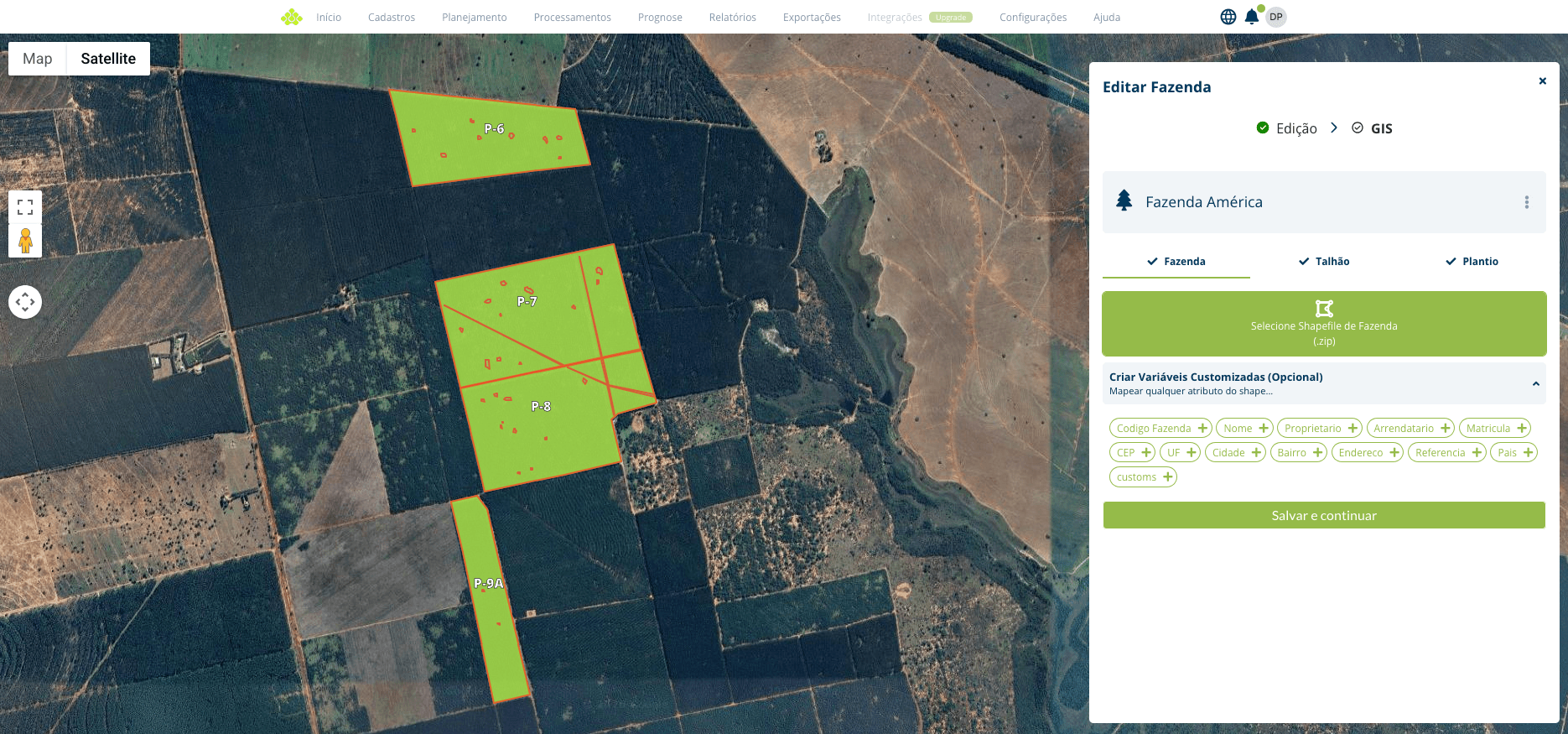Go to the GIS step
This screenshot has width=1568, height=734.
click(x=1372, y=128)
